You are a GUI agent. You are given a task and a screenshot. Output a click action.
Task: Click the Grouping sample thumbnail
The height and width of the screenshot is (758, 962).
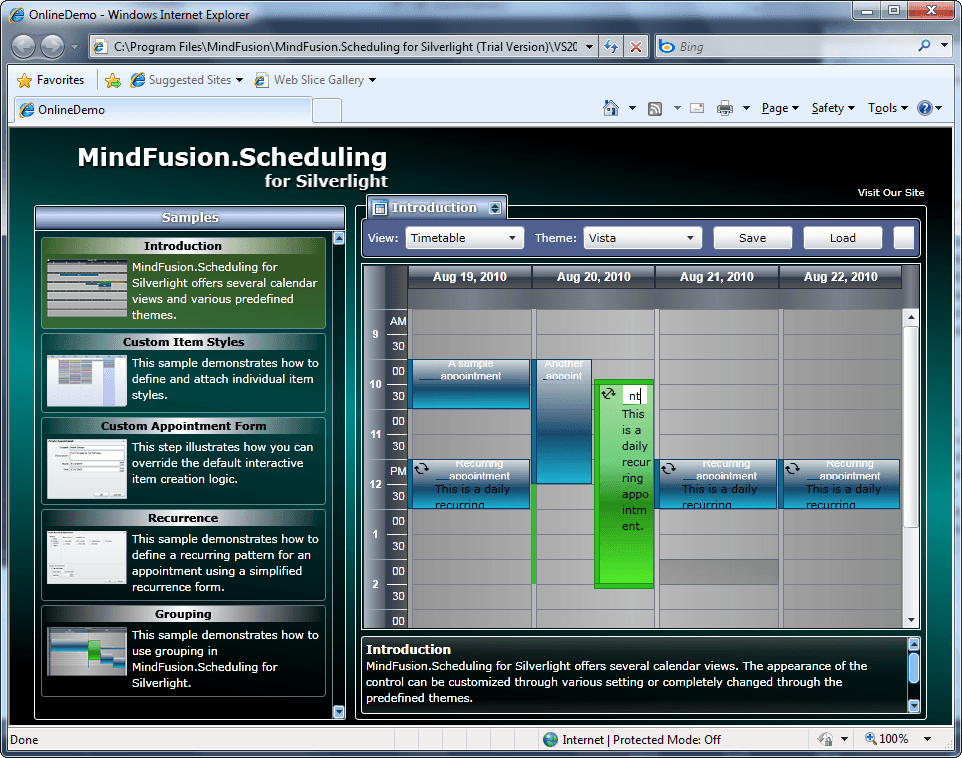click(x=87, y=651)
